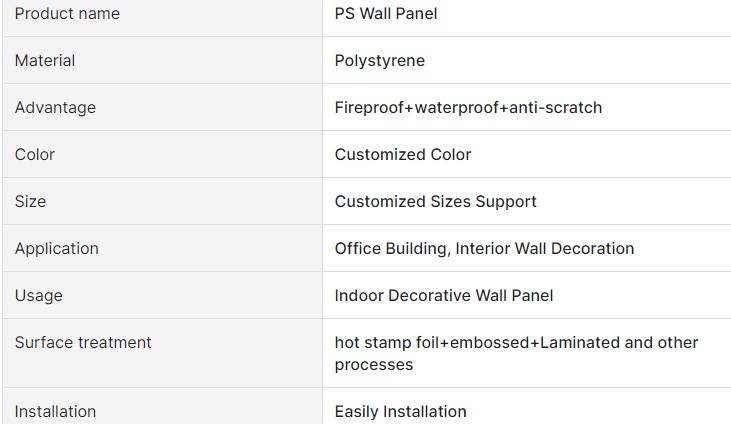This screenshot has height=424, width=731.
Task: Click the "Product name" label cell
Action: click(x=67, y=14)
